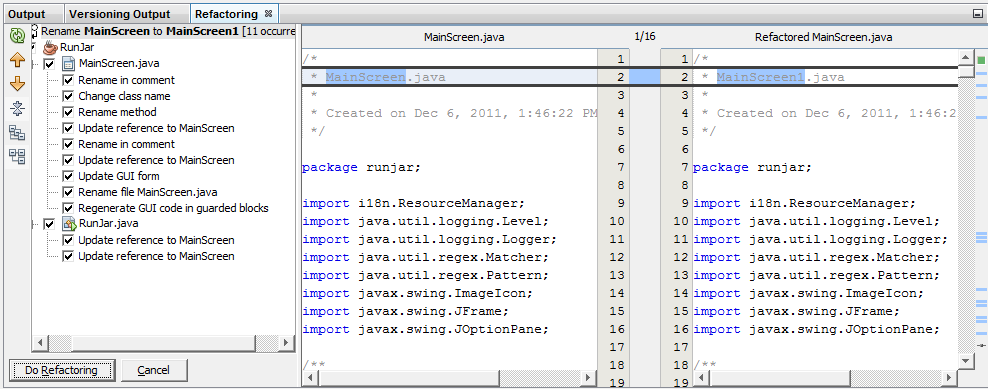Uncheck the Change class name checkbox
988x389 pixels.
68,96
